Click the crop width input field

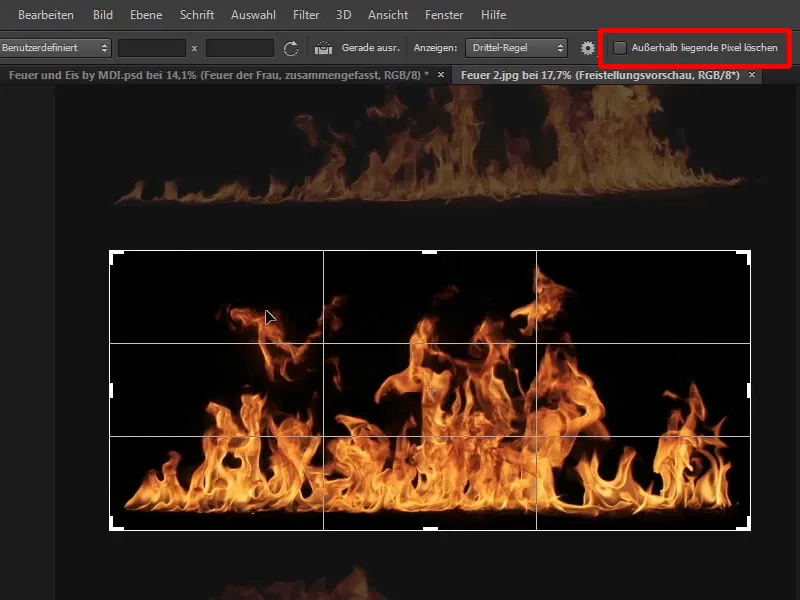tap(152, 48)
